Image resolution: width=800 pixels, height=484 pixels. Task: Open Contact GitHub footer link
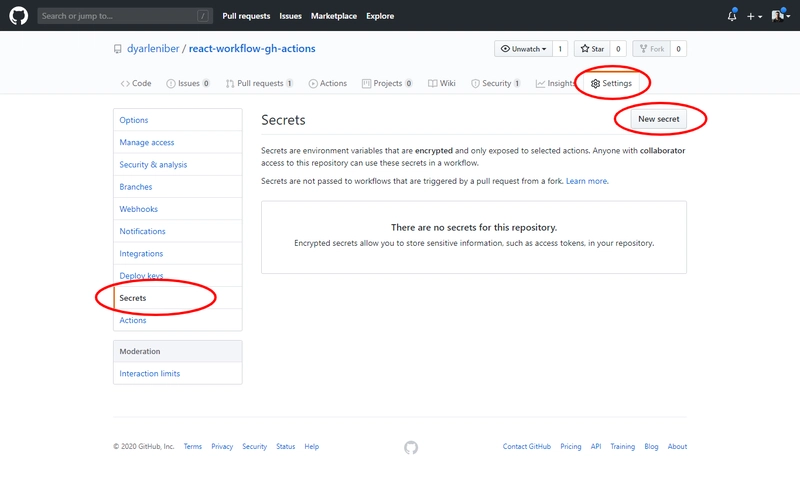[527, 446]
